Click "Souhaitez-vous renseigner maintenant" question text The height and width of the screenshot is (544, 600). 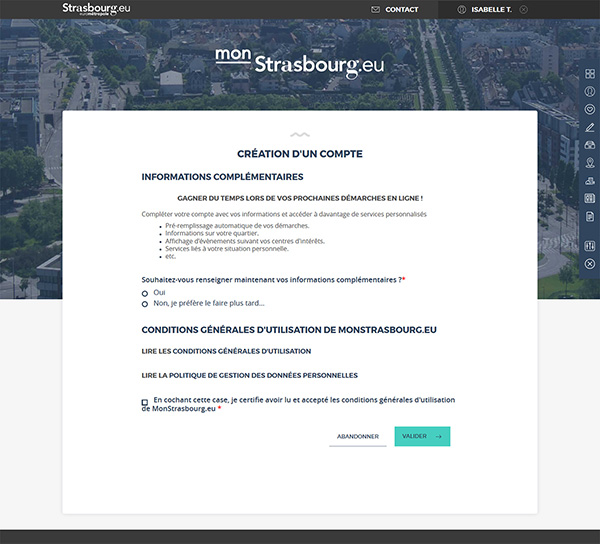click(x=273, y=280)
